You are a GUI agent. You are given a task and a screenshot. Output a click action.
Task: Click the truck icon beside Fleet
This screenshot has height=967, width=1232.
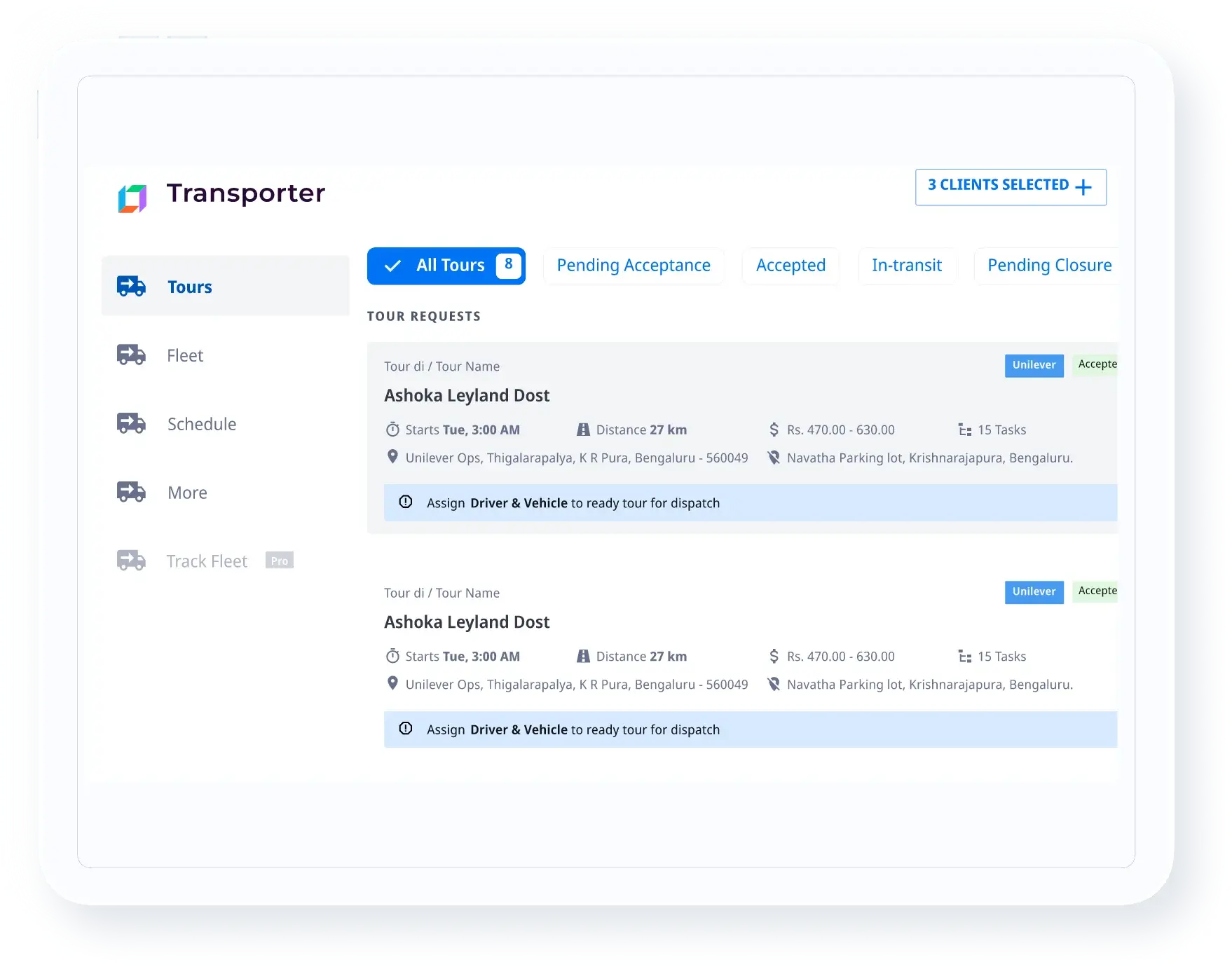point(131,355)
